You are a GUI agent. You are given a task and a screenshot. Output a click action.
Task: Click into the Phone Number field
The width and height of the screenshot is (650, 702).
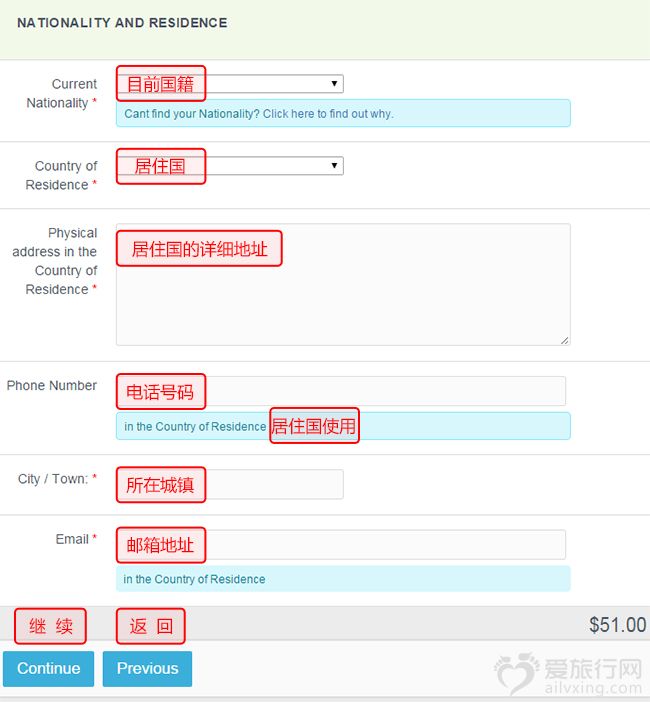click(341, 391)
